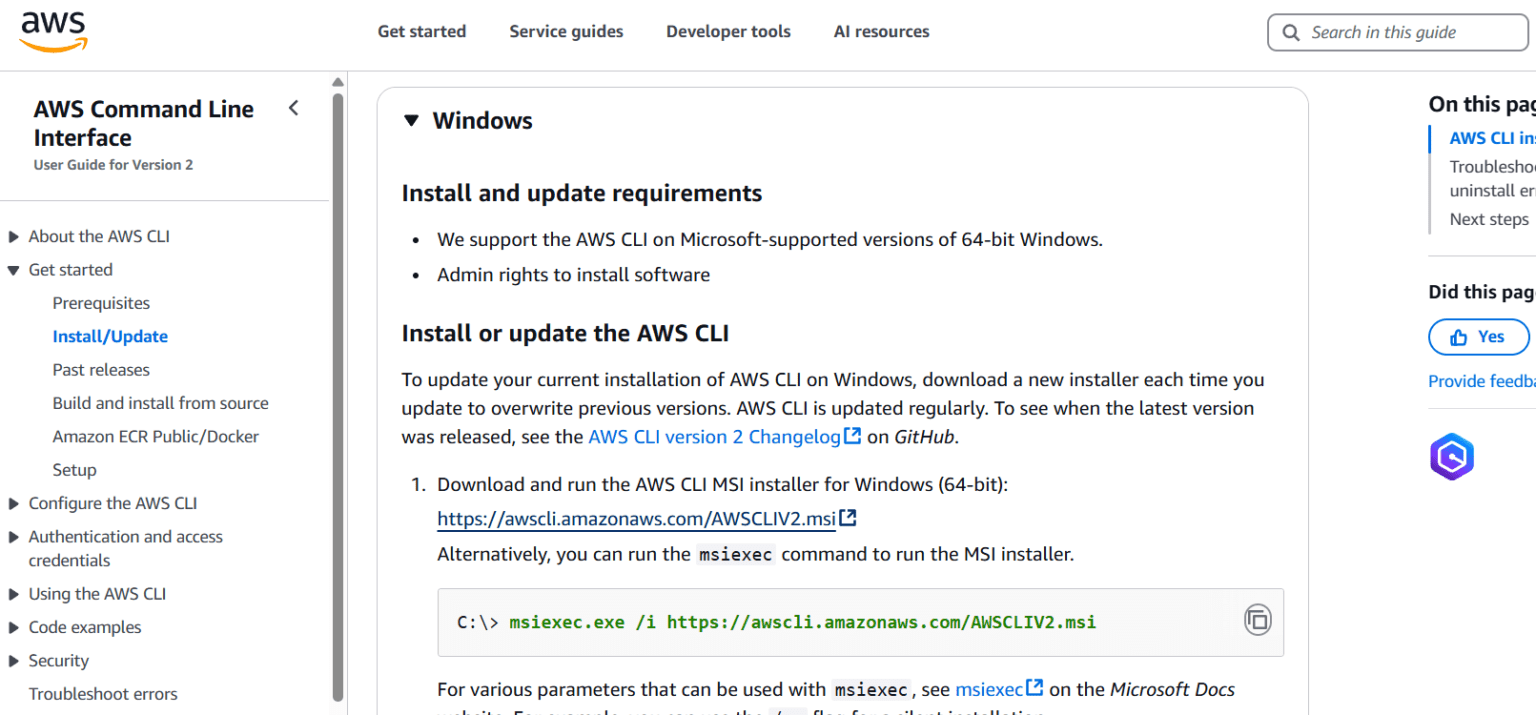Collapse the Windows section disclosure triangle
Screen dimensions: 1536x715
pos(411,119)
